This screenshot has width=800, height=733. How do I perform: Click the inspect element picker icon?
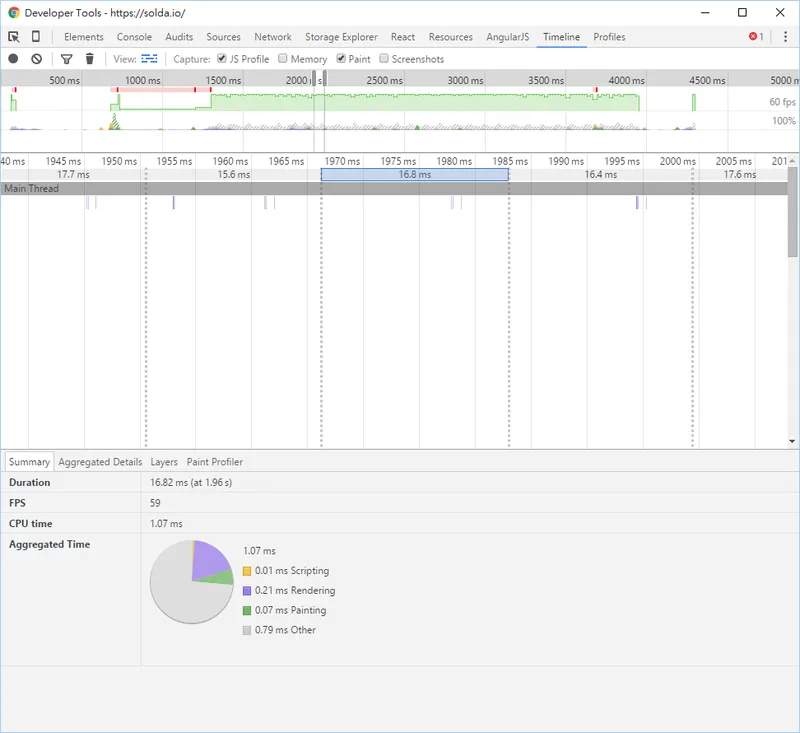pyautogui.click(x=14, y=37)
